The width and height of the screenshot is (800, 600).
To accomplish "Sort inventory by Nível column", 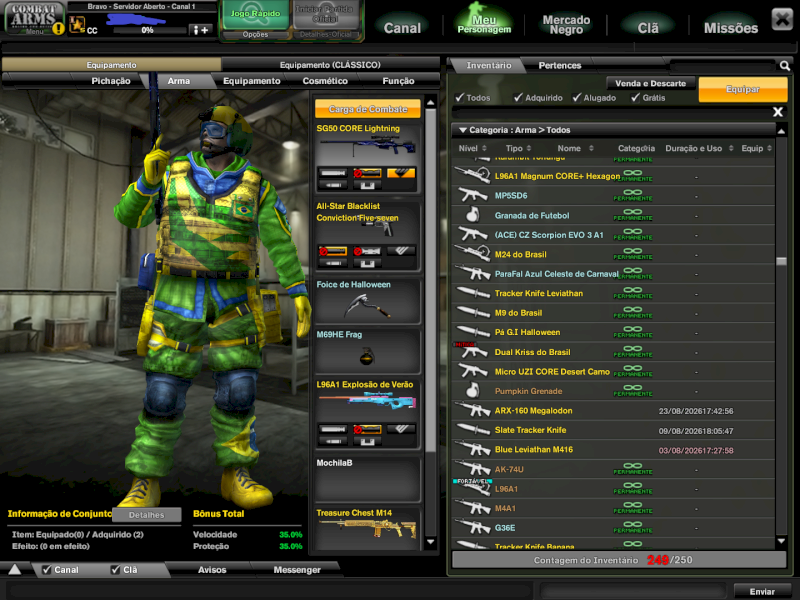I will [472, 148].
